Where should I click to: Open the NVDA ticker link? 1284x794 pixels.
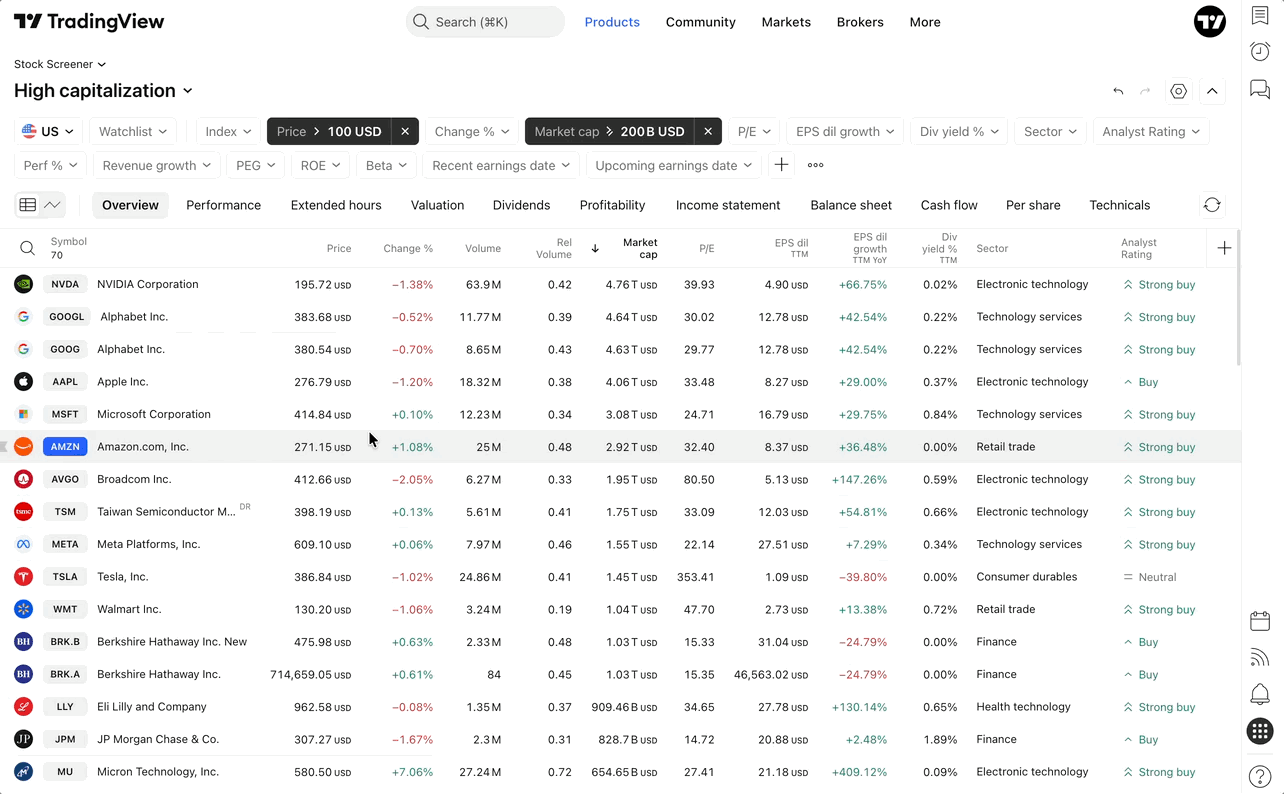pyautogui.click(x=65, y=284)
